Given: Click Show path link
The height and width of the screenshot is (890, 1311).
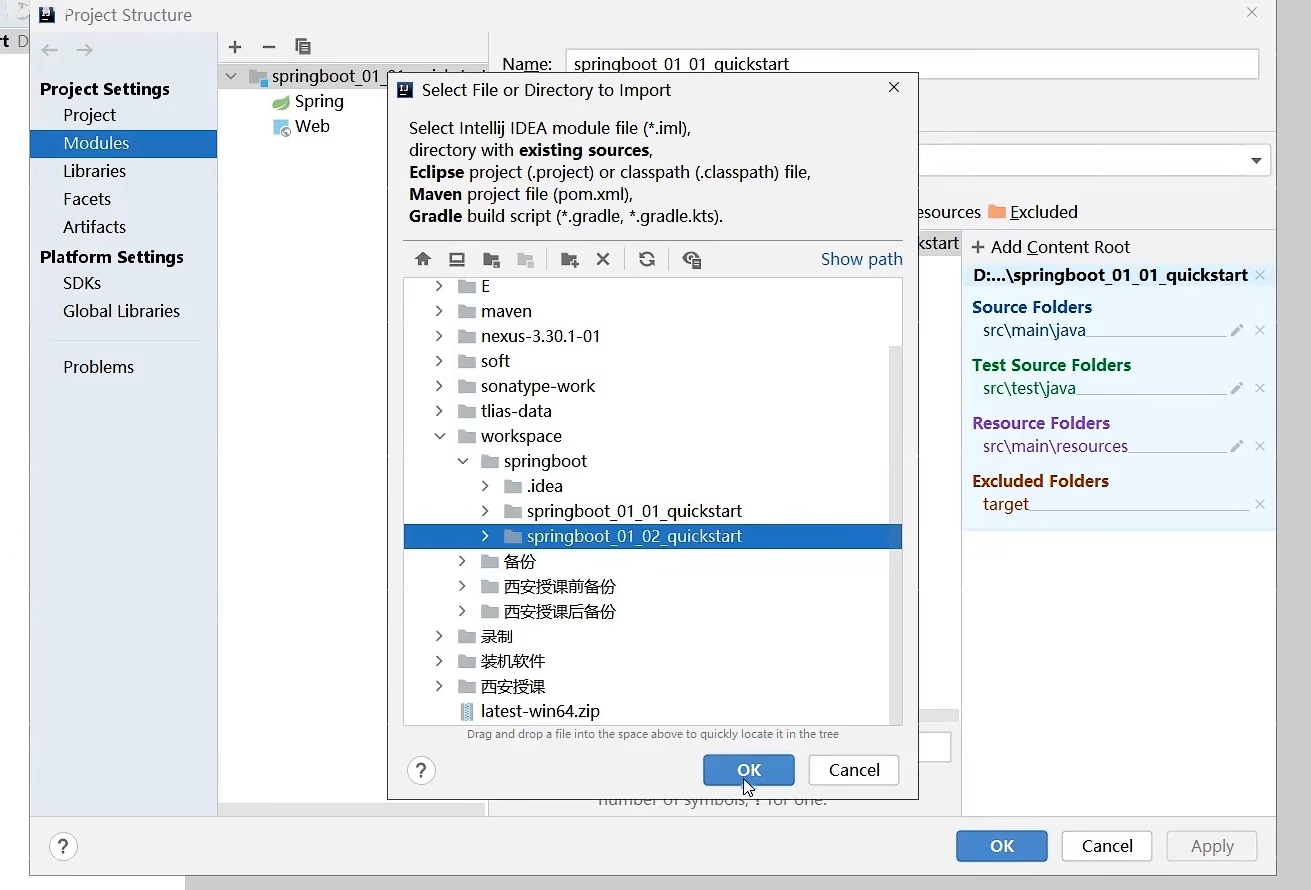Looking at the screenshot, I should coord(861,259).
